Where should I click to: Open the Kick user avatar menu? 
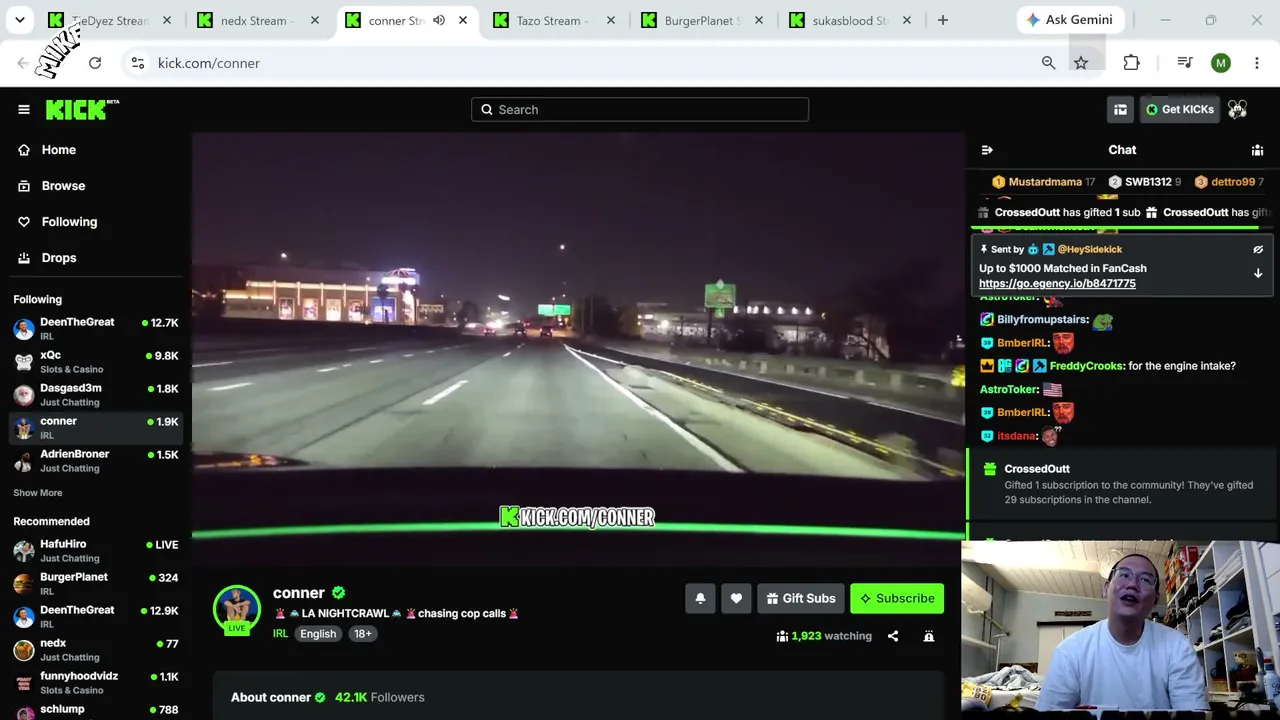click(x=1238, y=110)
